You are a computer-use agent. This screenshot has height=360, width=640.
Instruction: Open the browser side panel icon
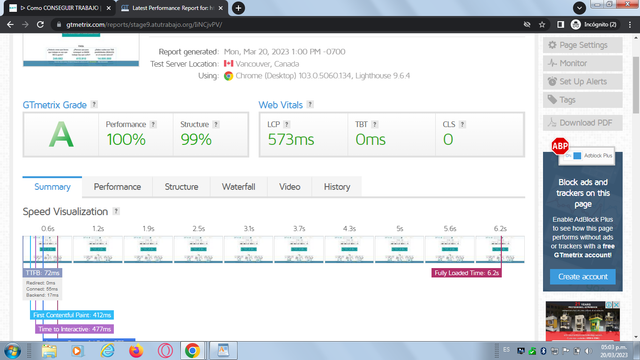[560, 24]
